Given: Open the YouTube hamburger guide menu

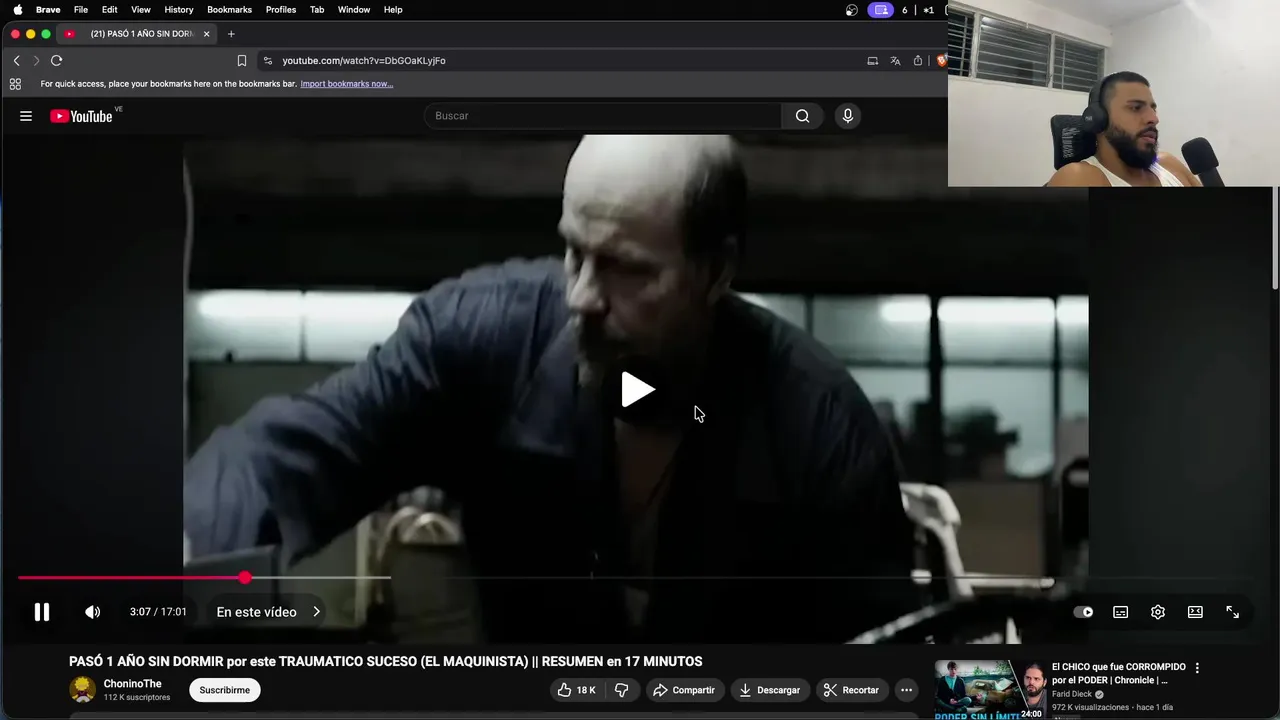Looking at the screenshot, I should click(x=26, y=116).
